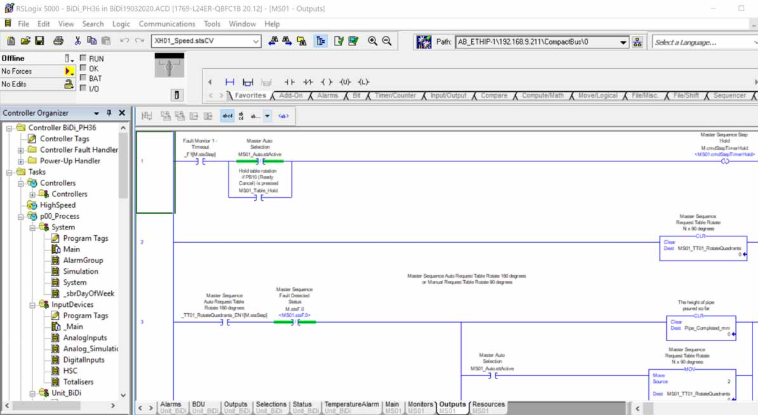The height and width of the screenshot is (415, 758).
Task: Insert Examine Off (XIO) contact
Action: [x=308, y=82]
